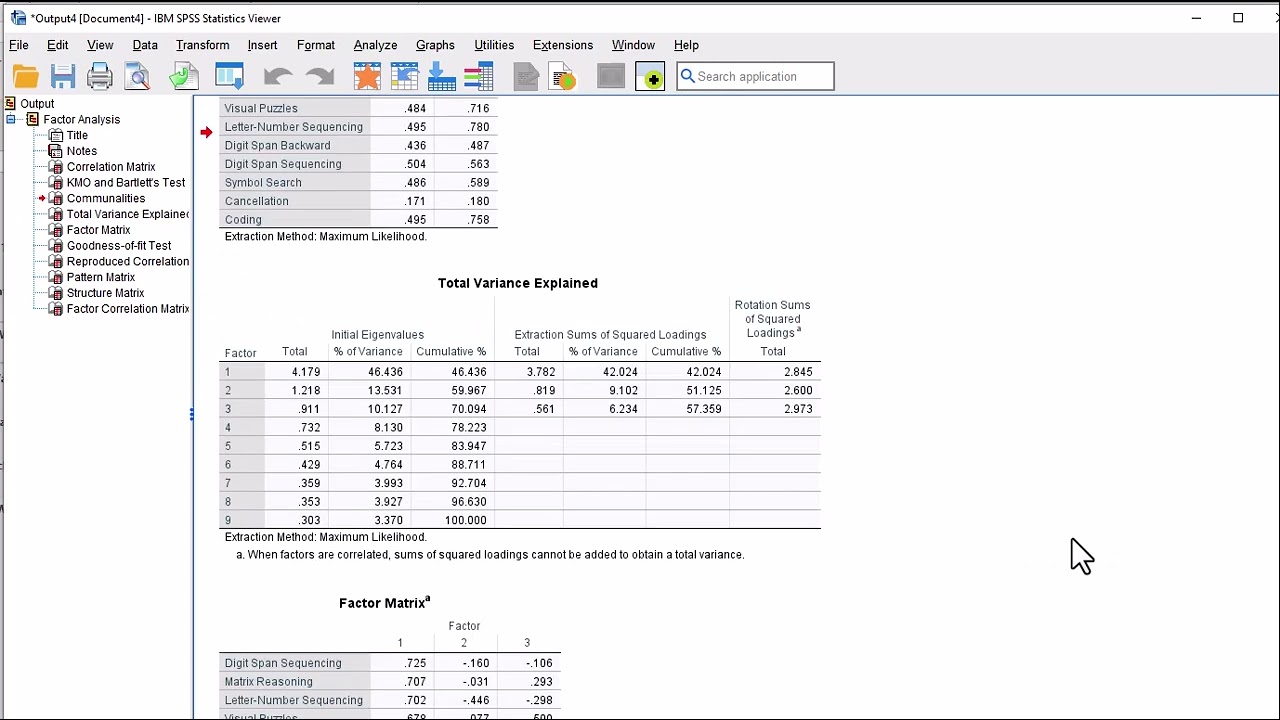
Task: Open the Analyze menu
Action: 375,45
